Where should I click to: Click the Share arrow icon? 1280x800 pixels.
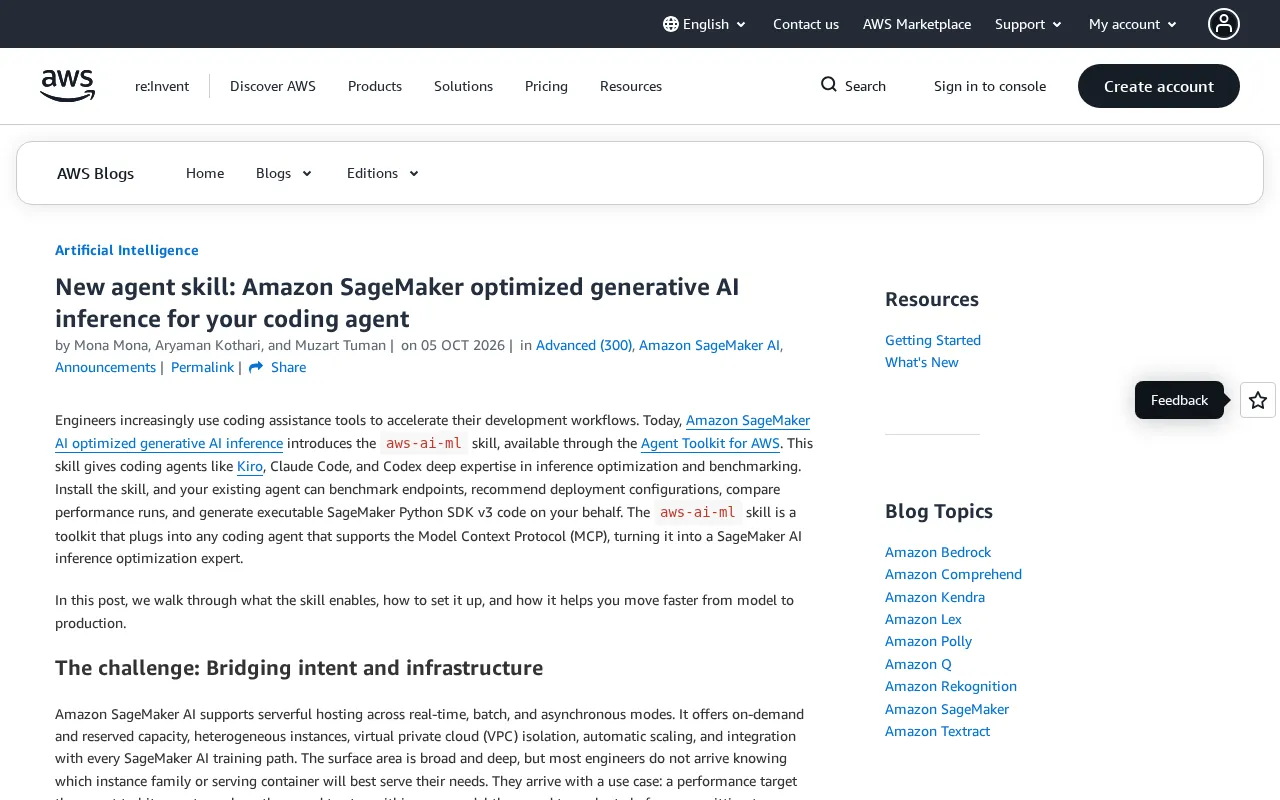[x=256, y=367]
